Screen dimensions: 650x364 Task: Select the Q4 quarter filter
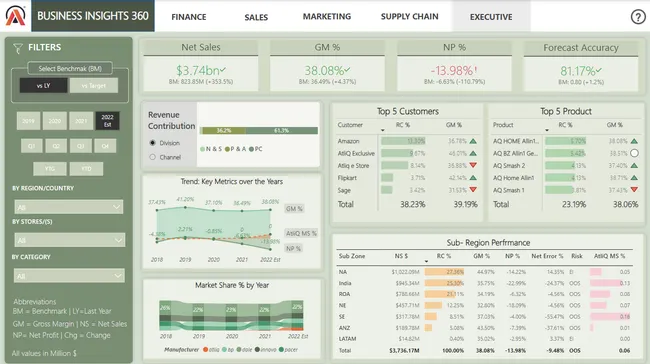(x=105, y=146)
